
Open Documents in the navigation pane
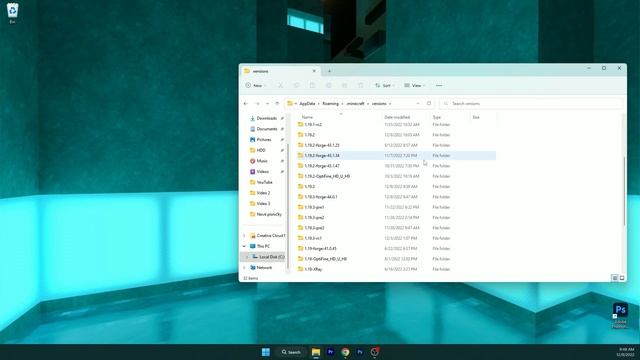click(267, 129)
